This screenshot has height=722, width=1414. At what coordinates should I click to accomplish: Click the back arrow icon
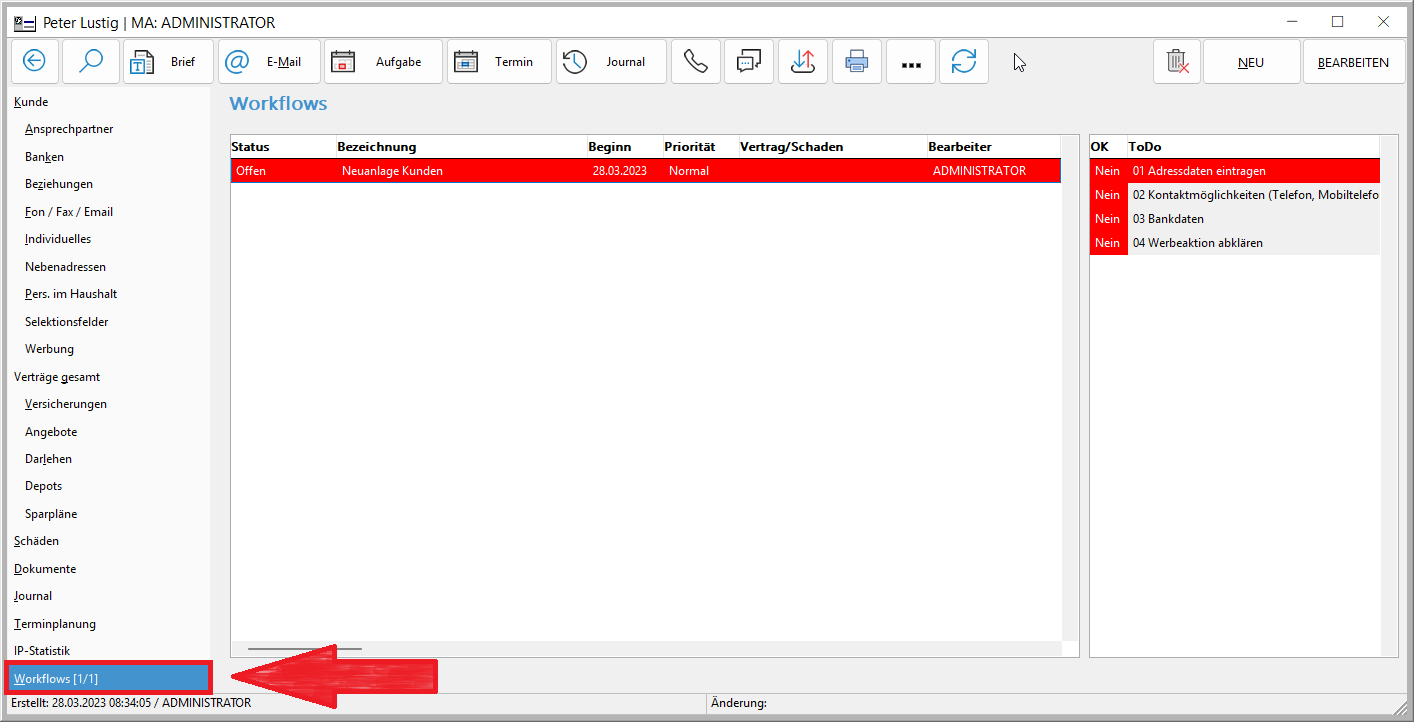click(x=35, y=62)
